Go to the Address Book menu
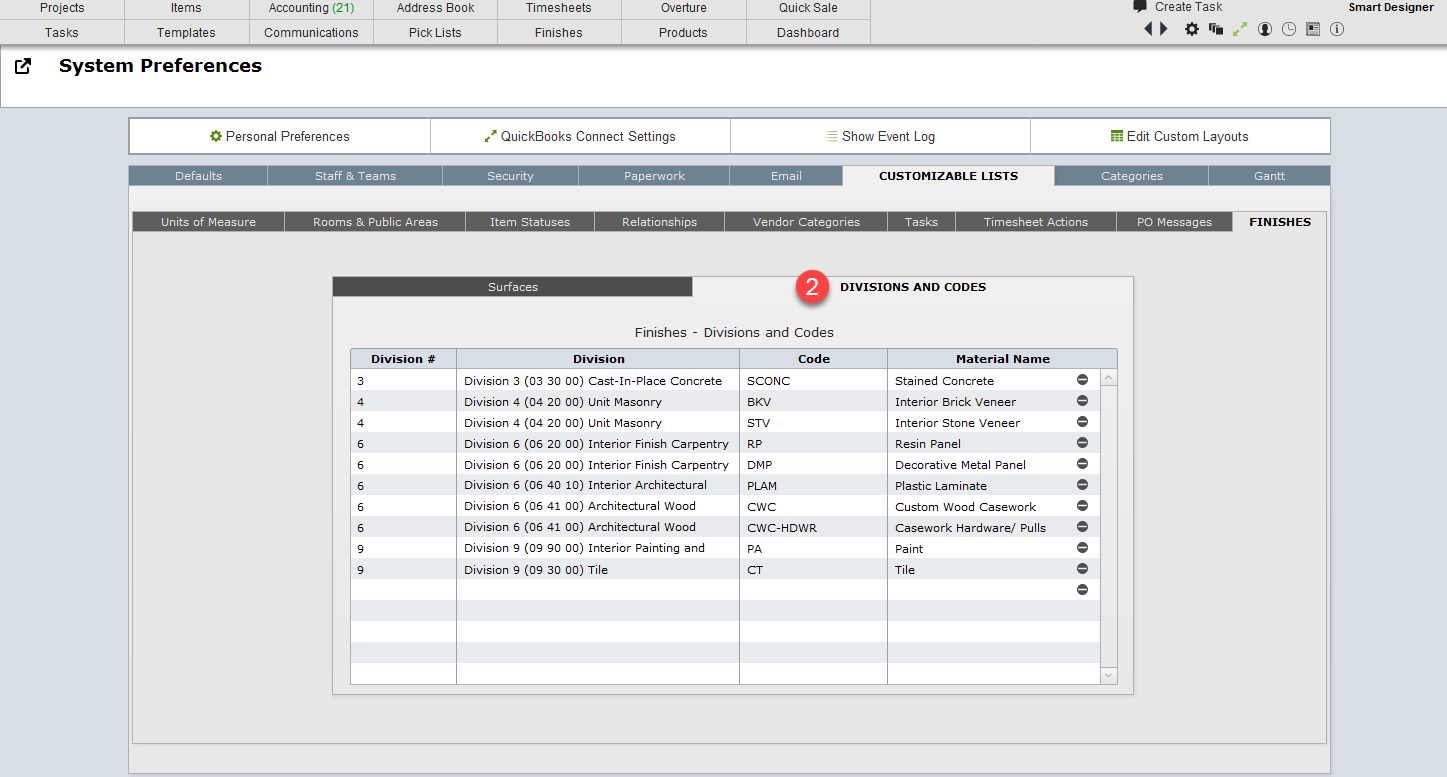This screenshot has height=777, width=1447. coord(435,8)
